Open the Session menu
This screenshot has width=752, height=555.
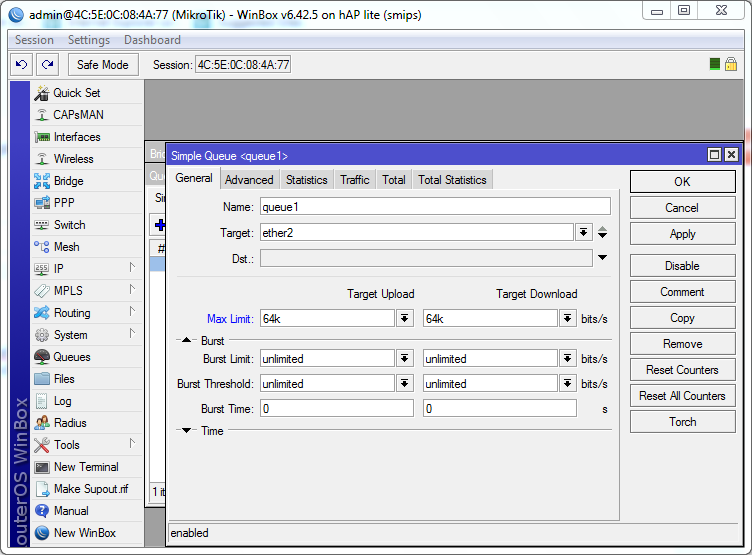tap(34, 40)
